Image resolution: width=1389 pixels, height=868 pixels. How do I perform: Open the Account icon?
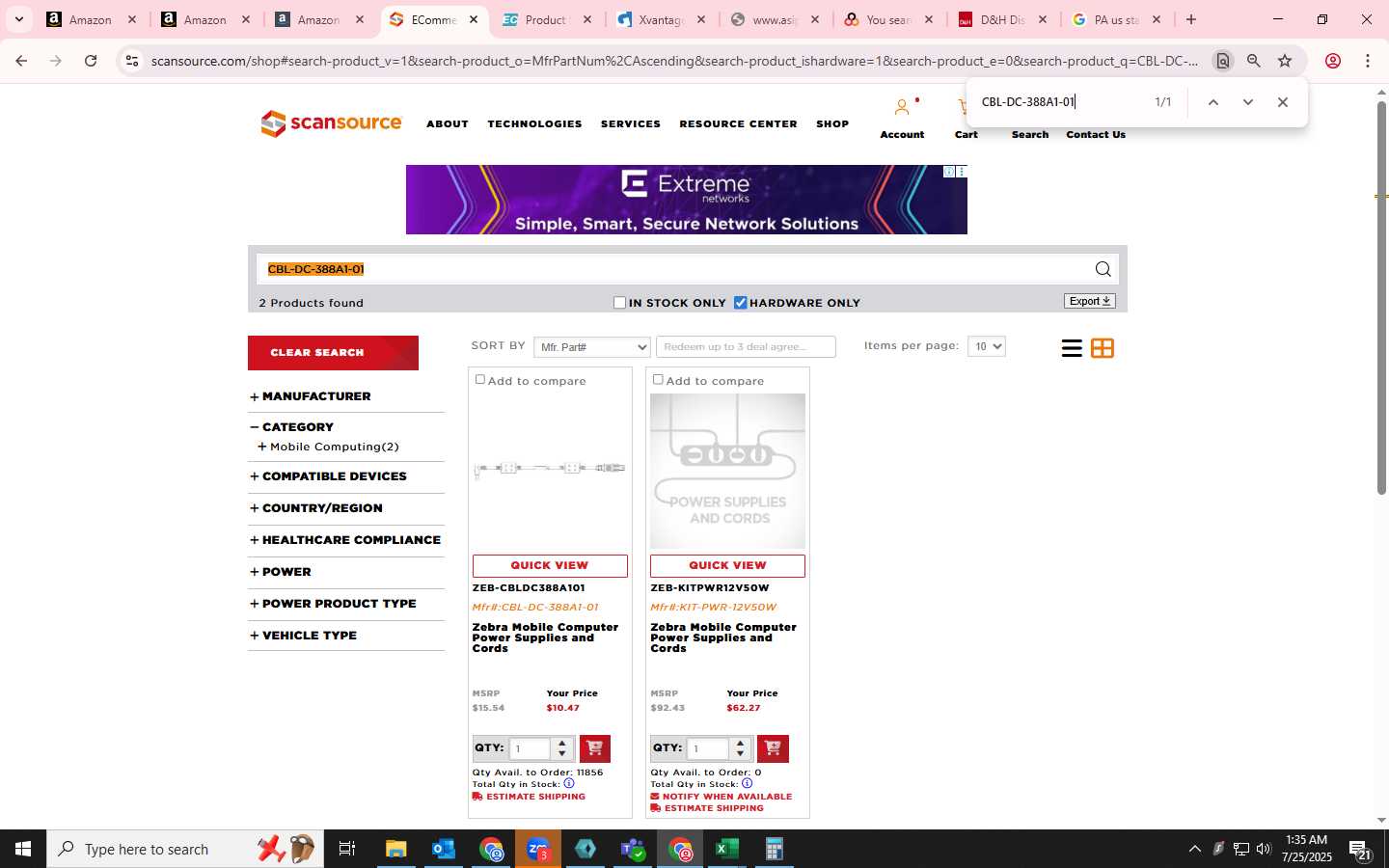[x=902, y=107]
